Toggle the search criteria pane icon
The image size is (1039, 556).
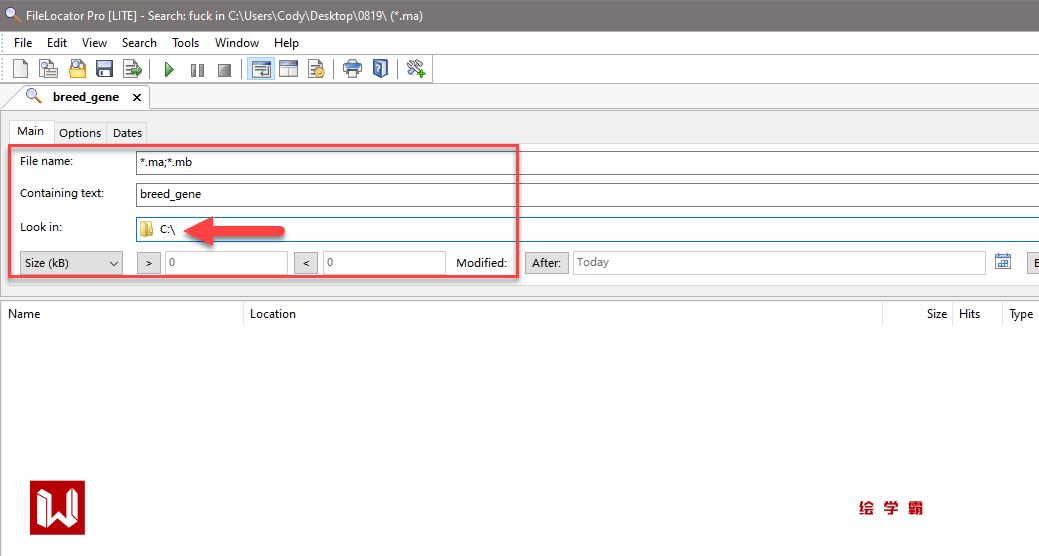pyautogui.click(x=261, y=69)
